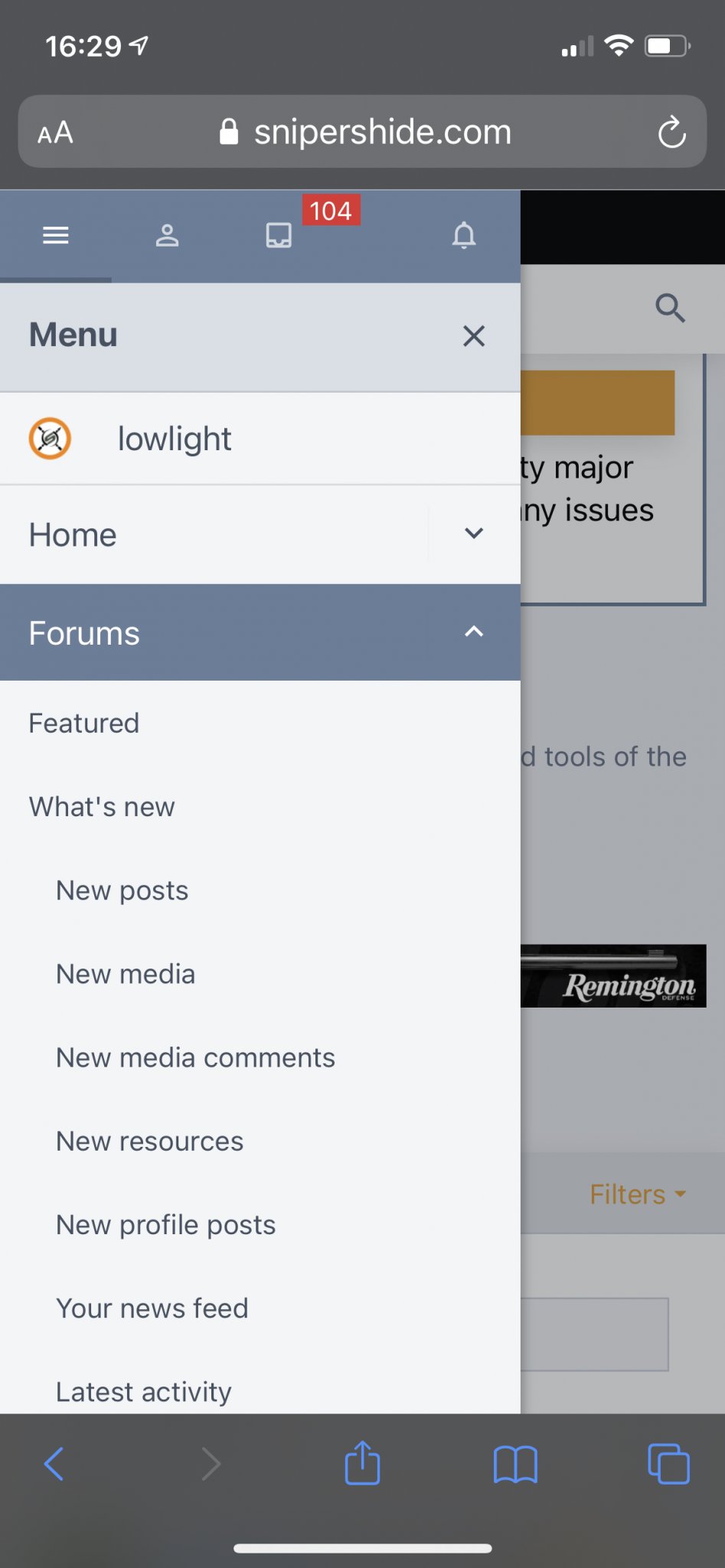Reload the page in the address bar
The image size is (725, 1568).
point(671,132)
